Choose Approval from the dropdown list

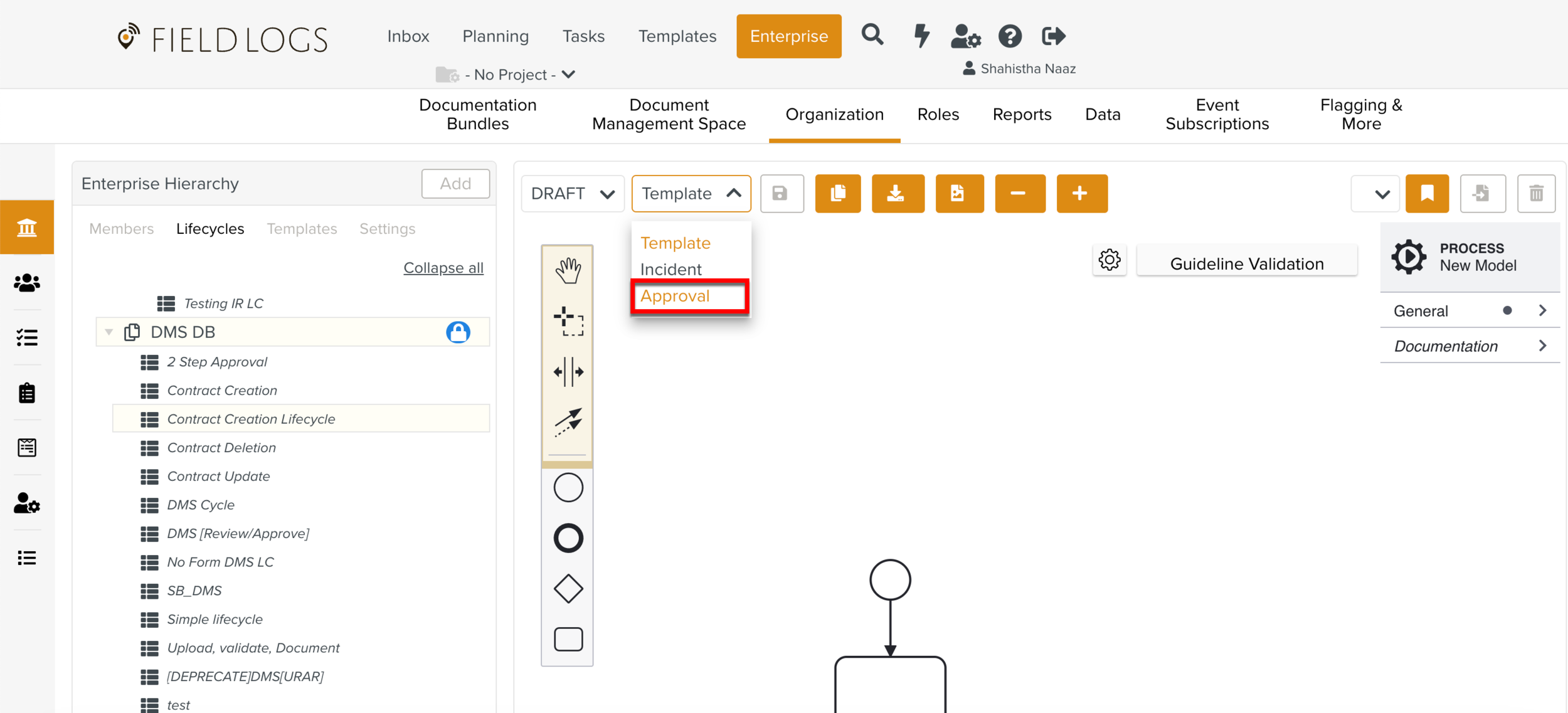pos(675,296)
